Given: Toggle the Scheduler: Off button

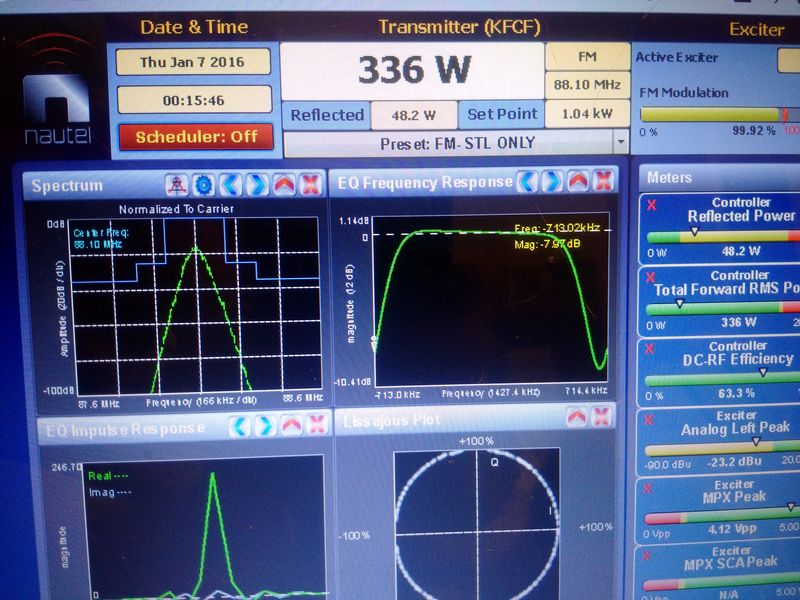Looking at the screenshot, I should pyautogui.click(x=196, y=137).
